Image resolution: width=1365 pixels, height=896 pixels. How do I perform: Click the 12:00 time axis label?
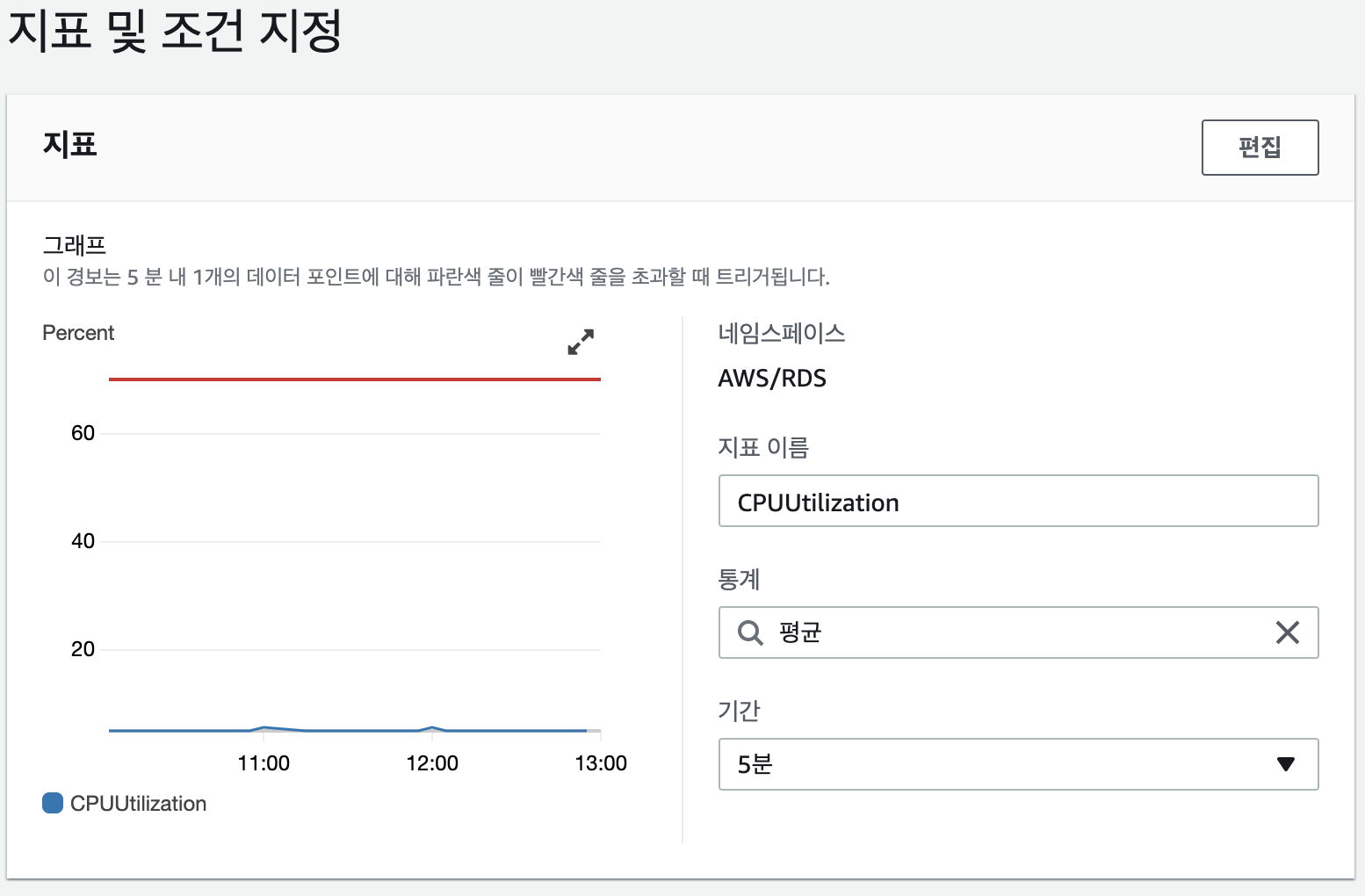click(x=432, y=763)
